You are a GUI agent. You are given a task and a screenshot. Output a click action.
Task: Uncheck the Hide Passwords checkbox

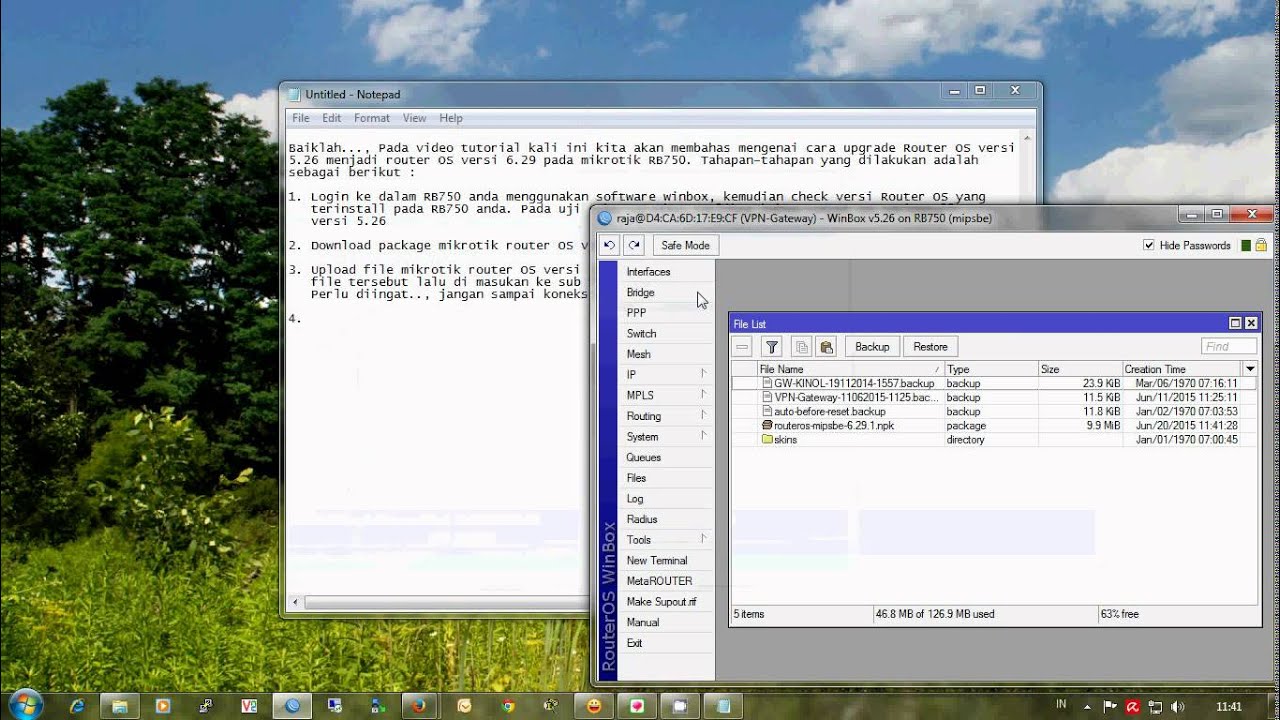[1149, 245]
